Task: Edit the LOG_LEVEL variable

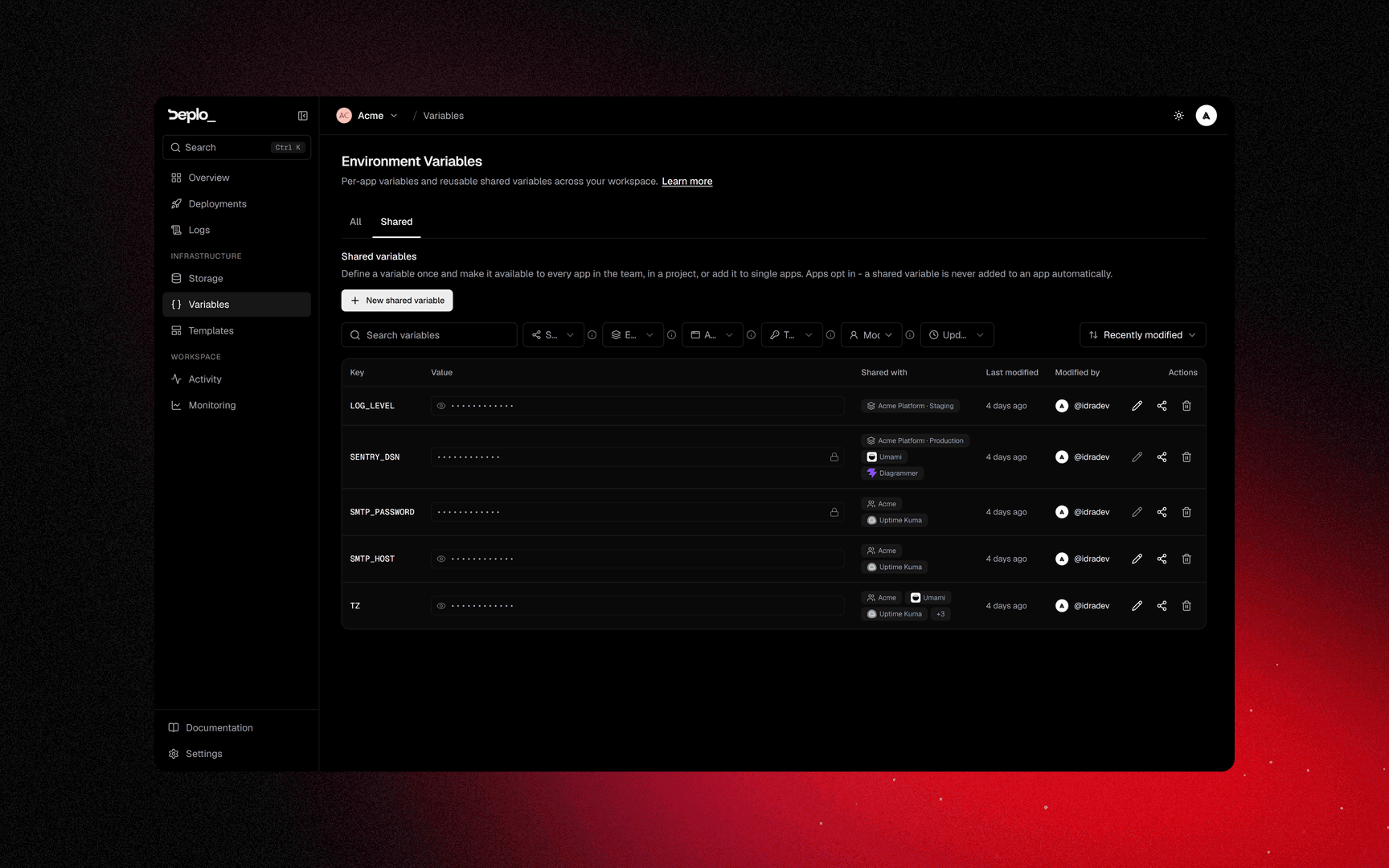Action: click(x=1137, y=406)
